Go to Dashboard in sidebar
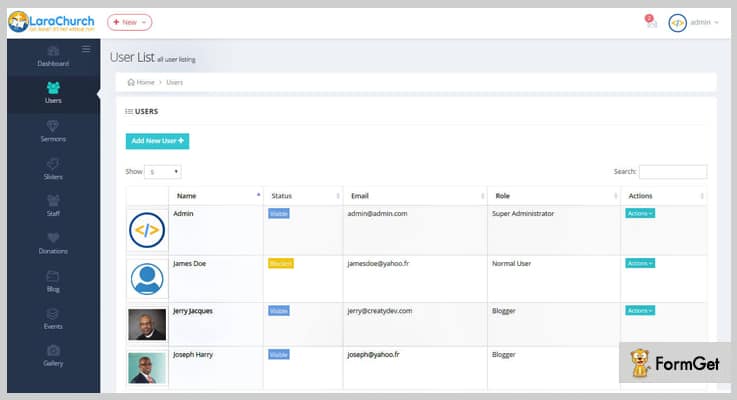The image size is (737, 400). 53,57
